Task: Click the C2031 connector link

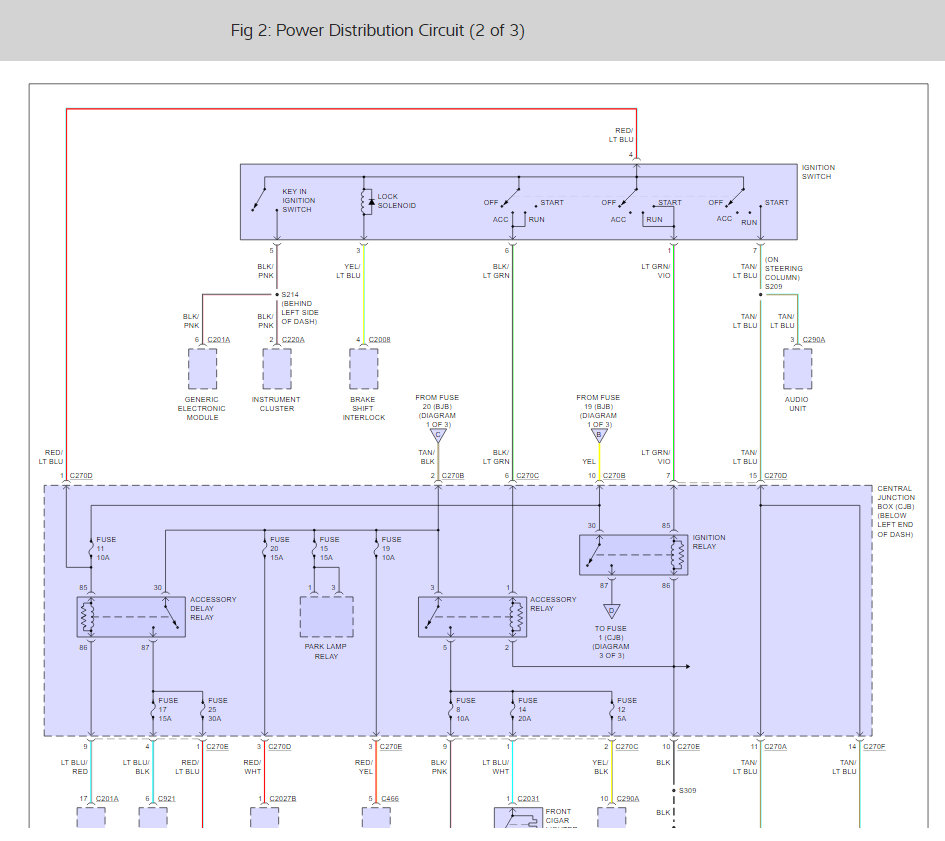Action: [529, 798]
